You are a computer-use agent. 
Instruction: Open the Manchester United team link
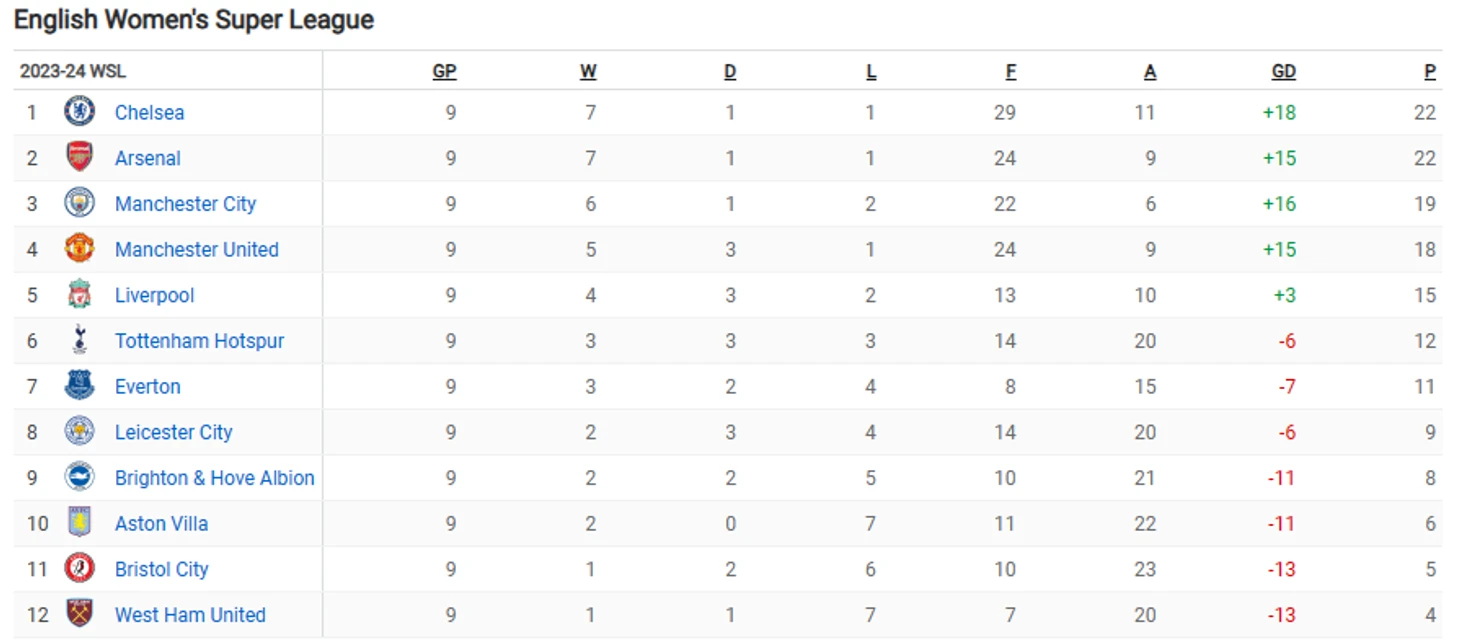pos(197,249)
